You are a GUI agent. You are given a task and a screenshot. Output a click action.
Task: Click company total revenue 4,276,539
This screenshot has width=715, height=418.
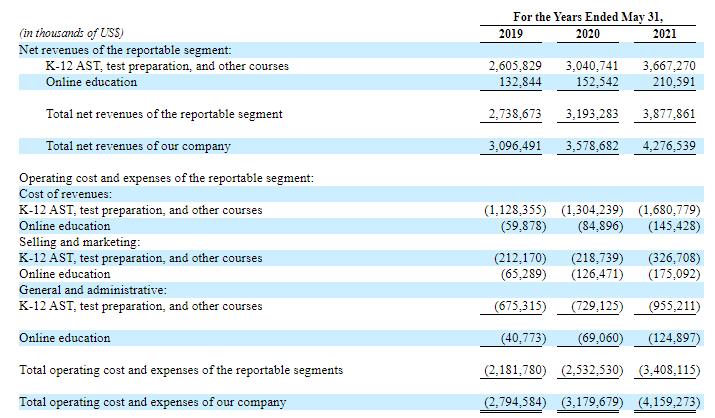click(x=669, y=146)
